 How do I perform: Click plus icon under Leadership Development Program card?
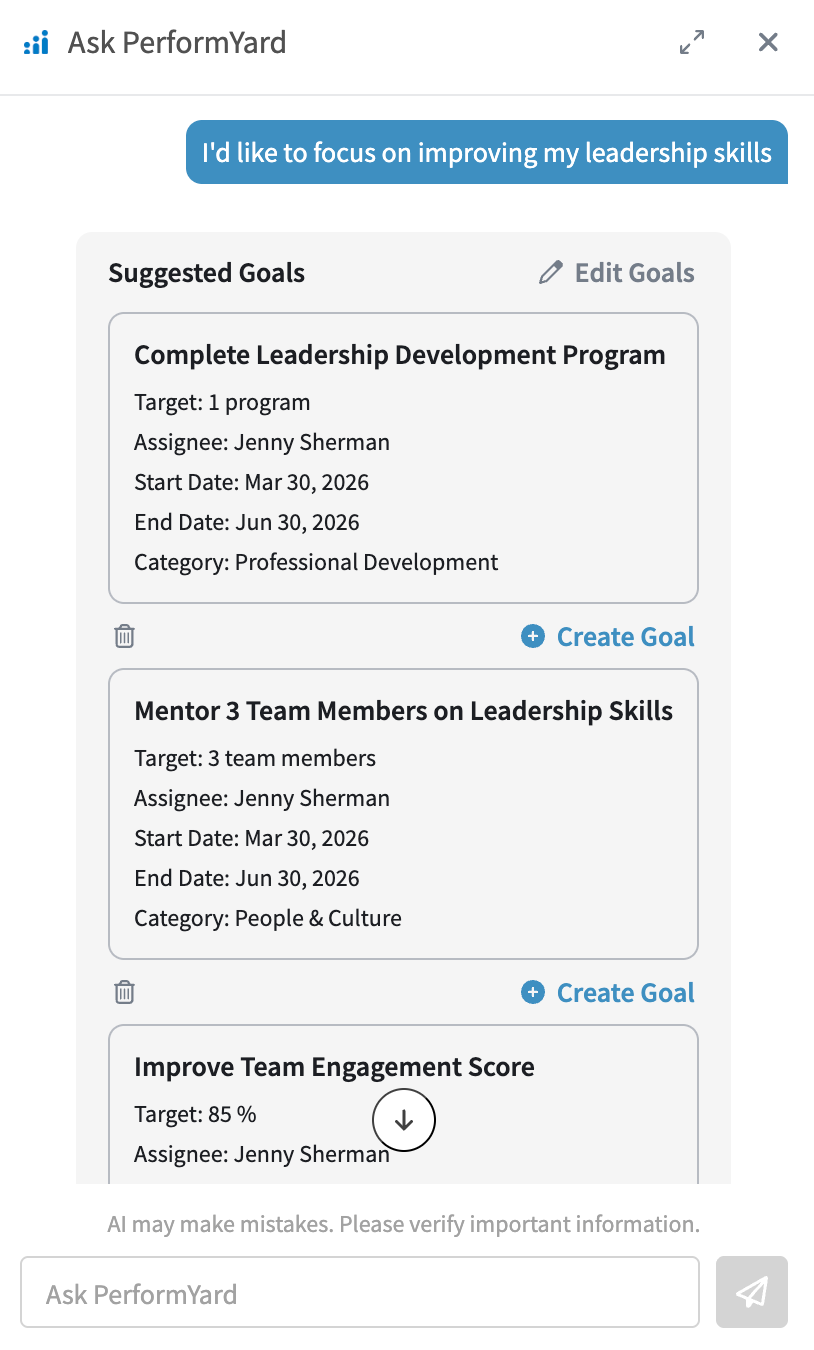click(x=533, y=636)
